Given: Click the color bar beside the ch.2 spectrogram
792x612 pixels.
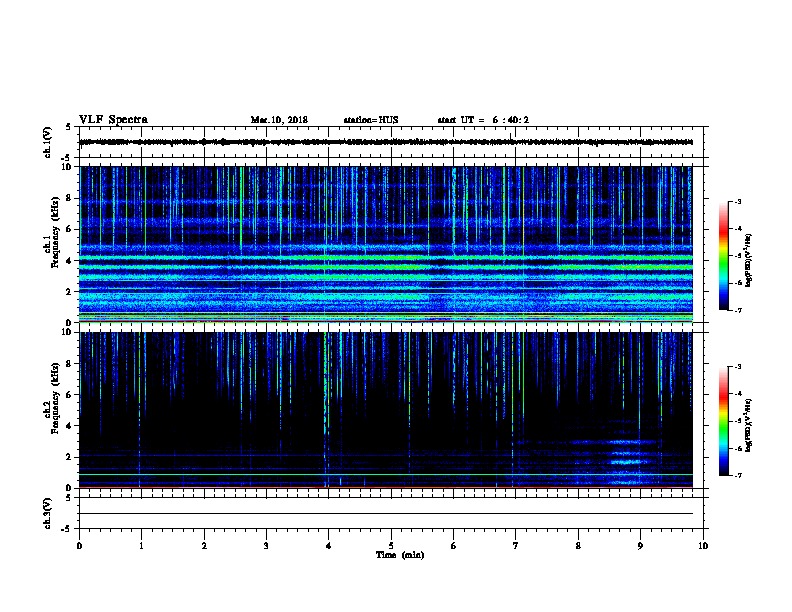Looking at the screenshot, I should pyautogui.click(x=723, y=421).
